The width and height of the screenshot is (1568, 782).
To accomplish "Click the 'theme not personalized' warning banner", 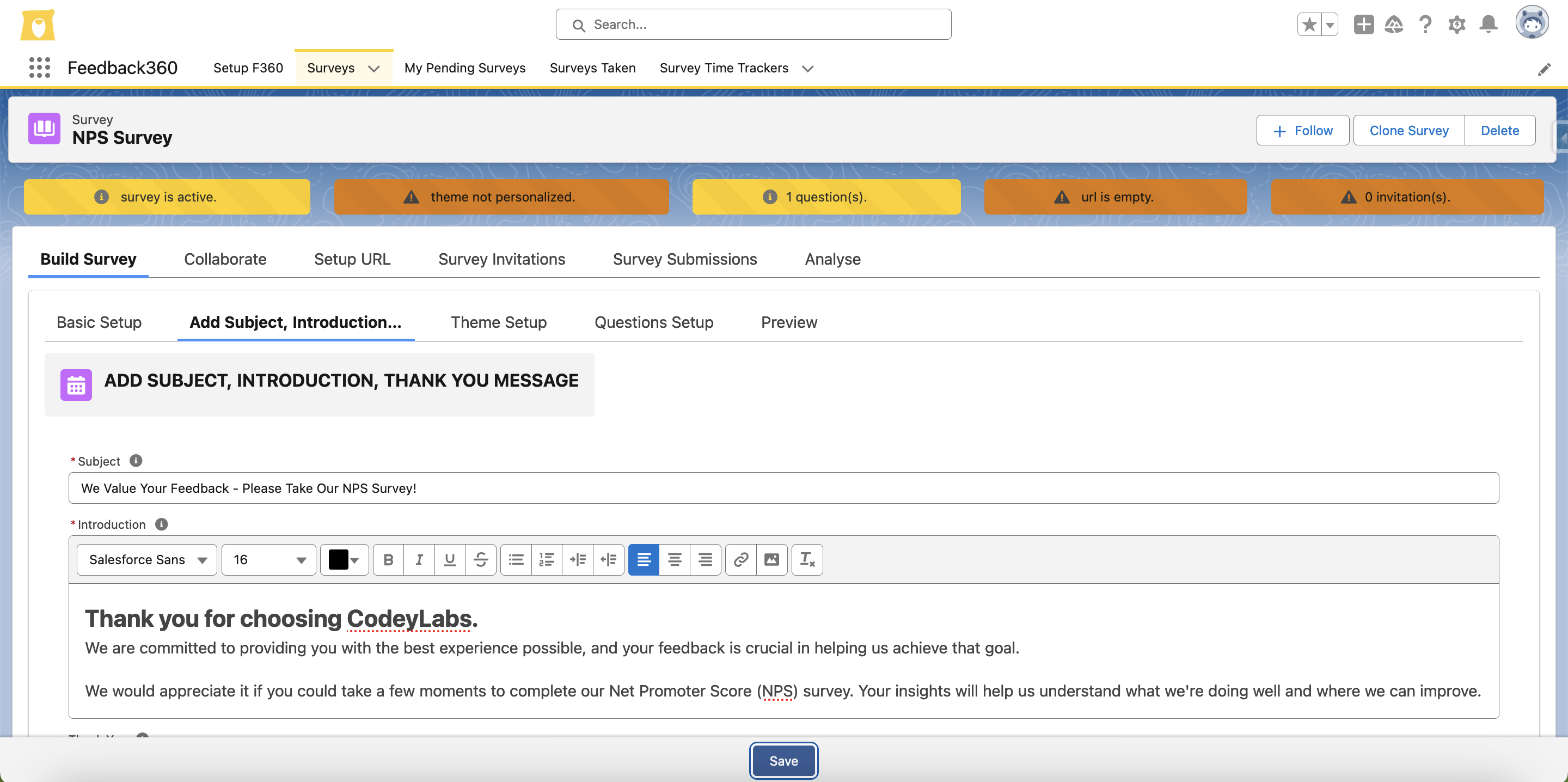I will [501, 197].
